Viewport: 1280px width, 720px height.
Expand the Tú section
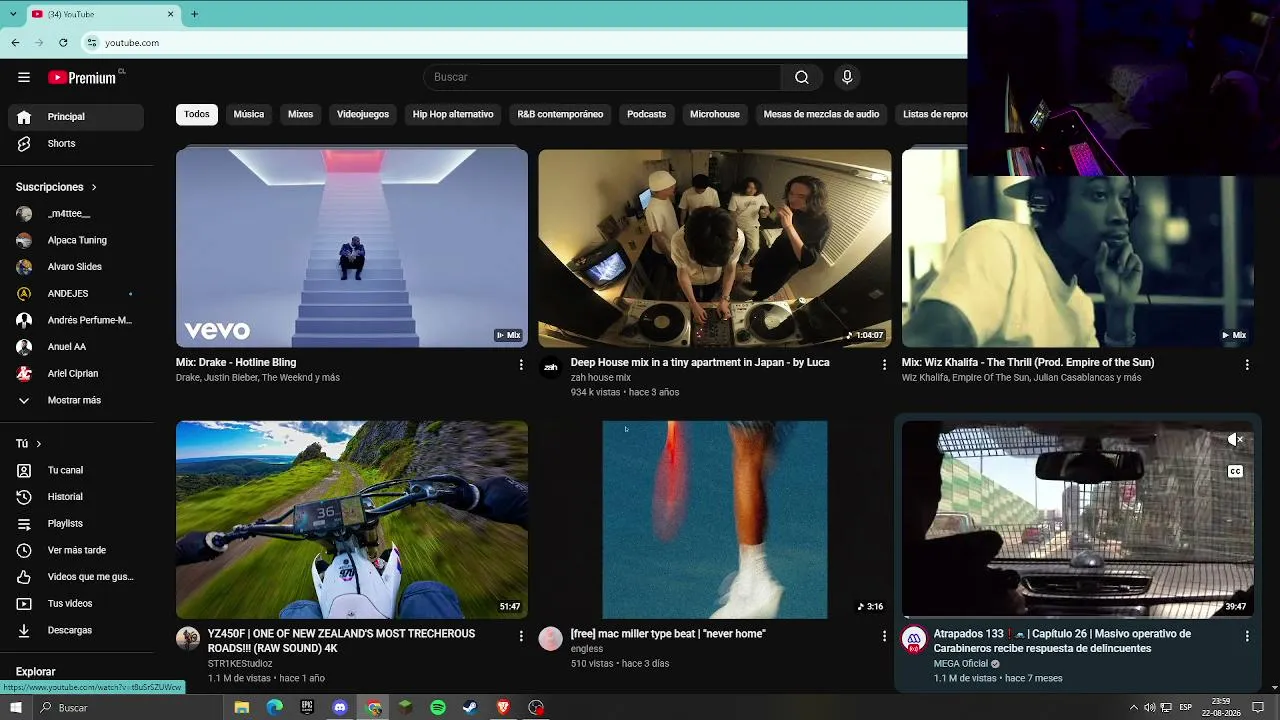tap(29, 443)
